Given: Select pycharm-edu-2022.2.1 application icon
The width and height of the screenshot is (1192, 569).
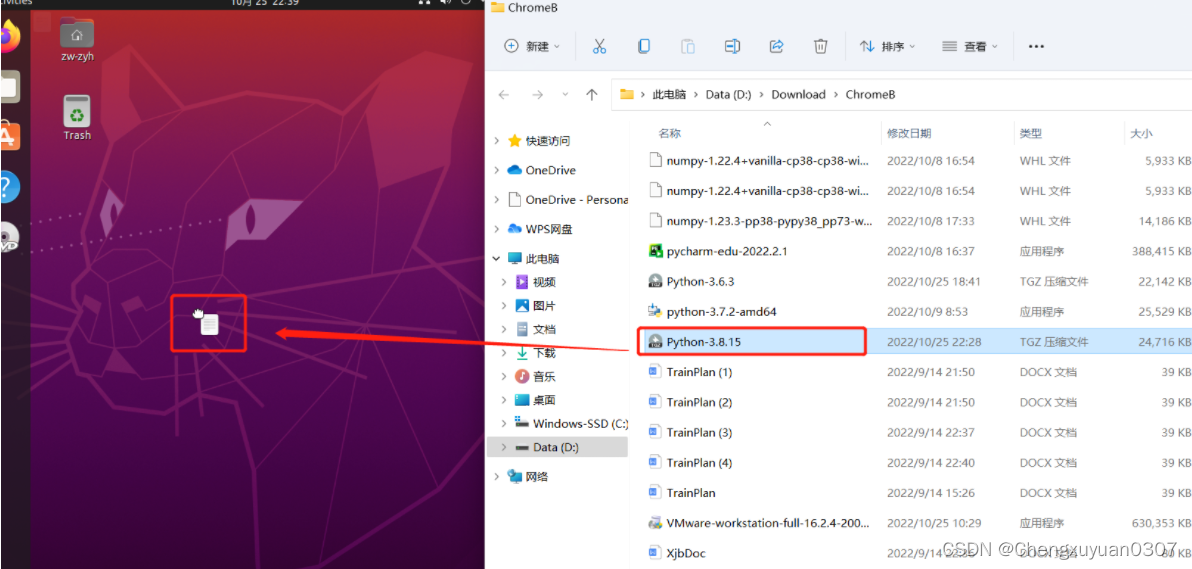Looking at the screenshot, I should tap(655, 250).
